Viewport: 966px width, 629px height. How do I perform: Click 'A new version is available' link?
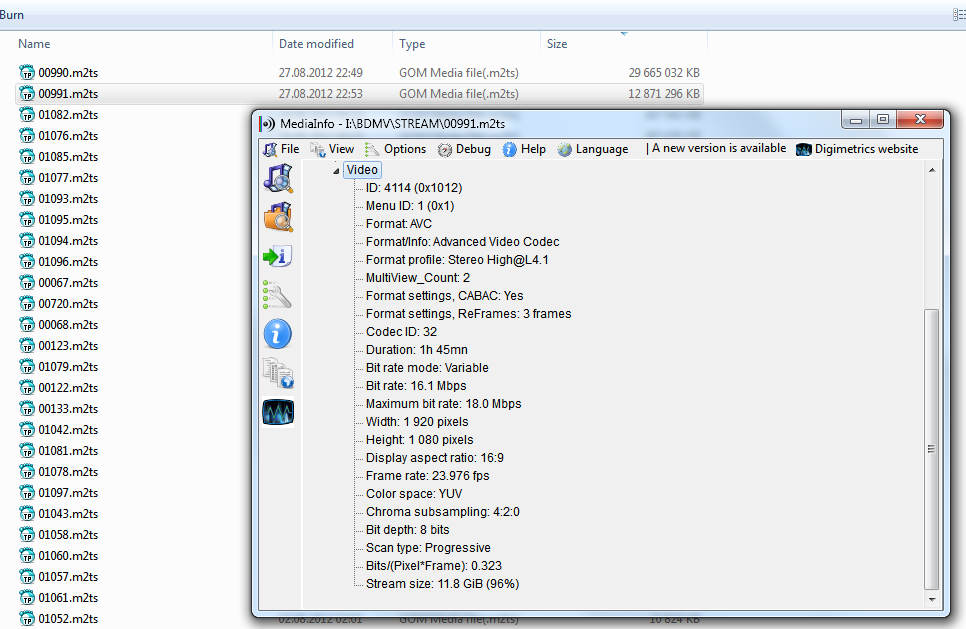coord(719,149)
